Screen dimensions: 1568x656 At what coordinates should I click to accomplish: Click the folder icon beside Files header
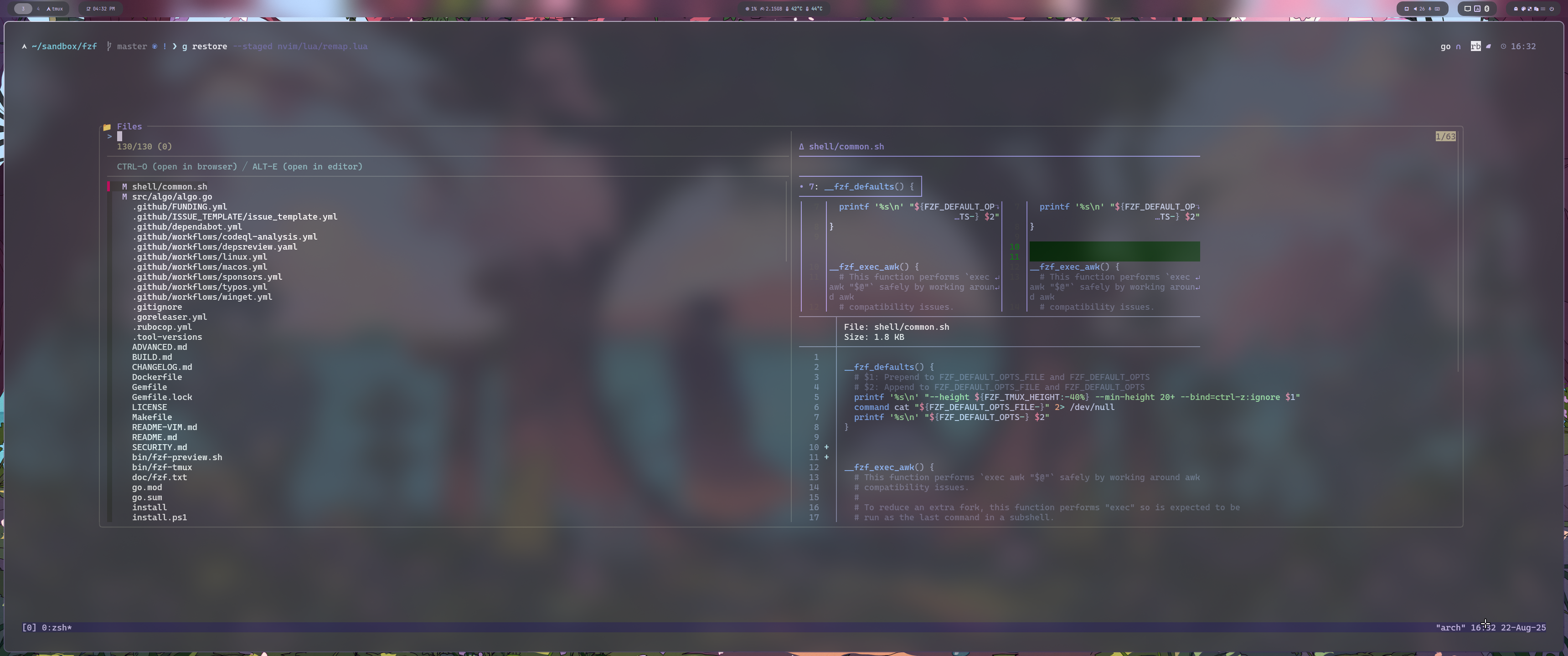click(x=107, y=127)
